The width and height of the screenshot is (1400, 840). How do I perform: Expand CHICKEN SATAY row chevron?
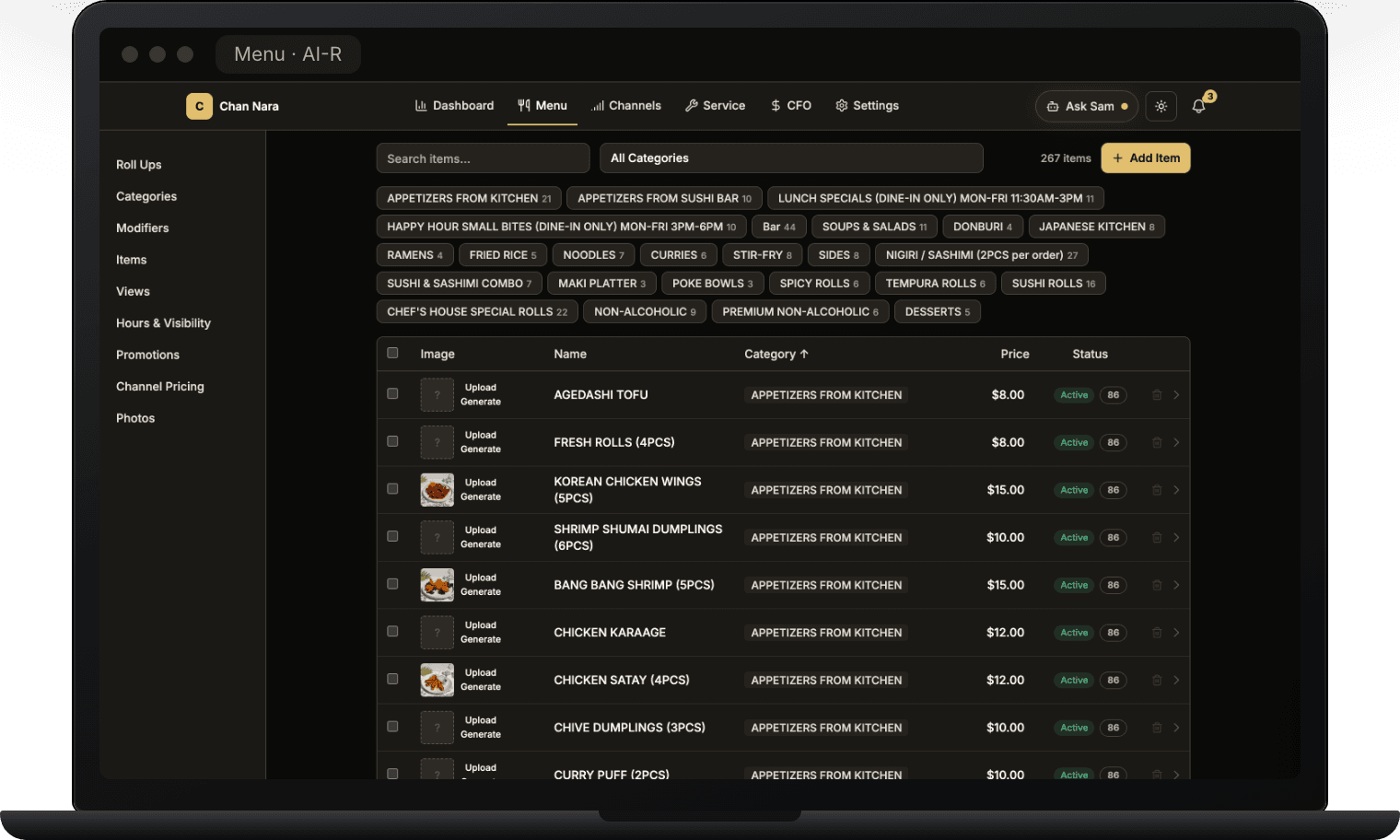pyautogui.click(x=1176, y=681)
